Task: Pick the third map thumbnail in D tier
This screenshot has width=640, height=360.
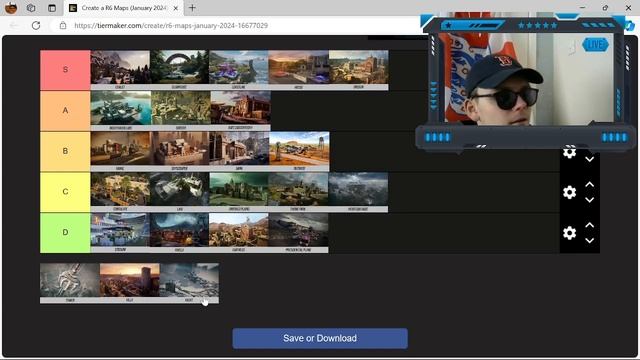Action: point(239,233)
